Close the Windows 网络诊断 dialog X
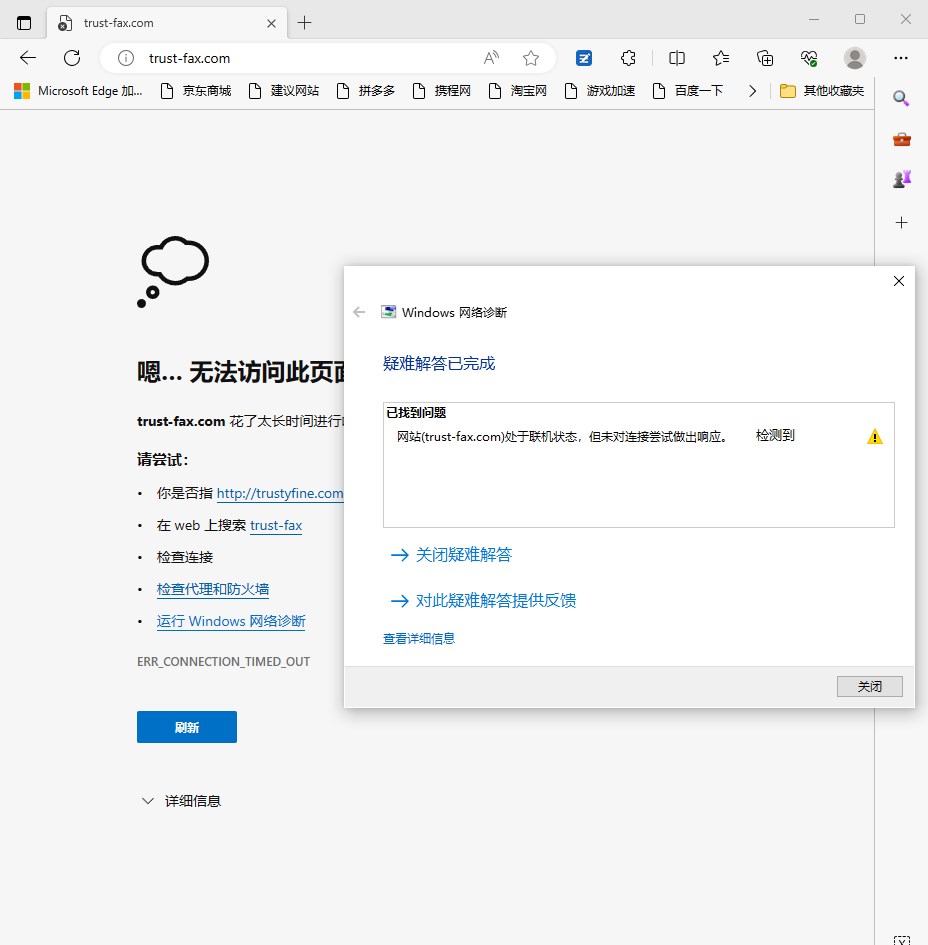Image resolution: width=928 pixels, height=945 pixels. pyautogui.click(x=898, y=281)
